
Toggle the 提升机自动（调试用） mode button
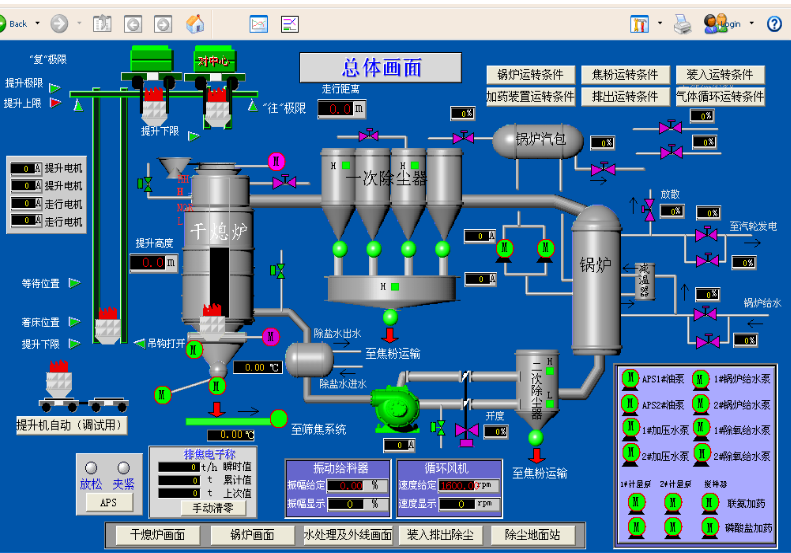(72, 425)
